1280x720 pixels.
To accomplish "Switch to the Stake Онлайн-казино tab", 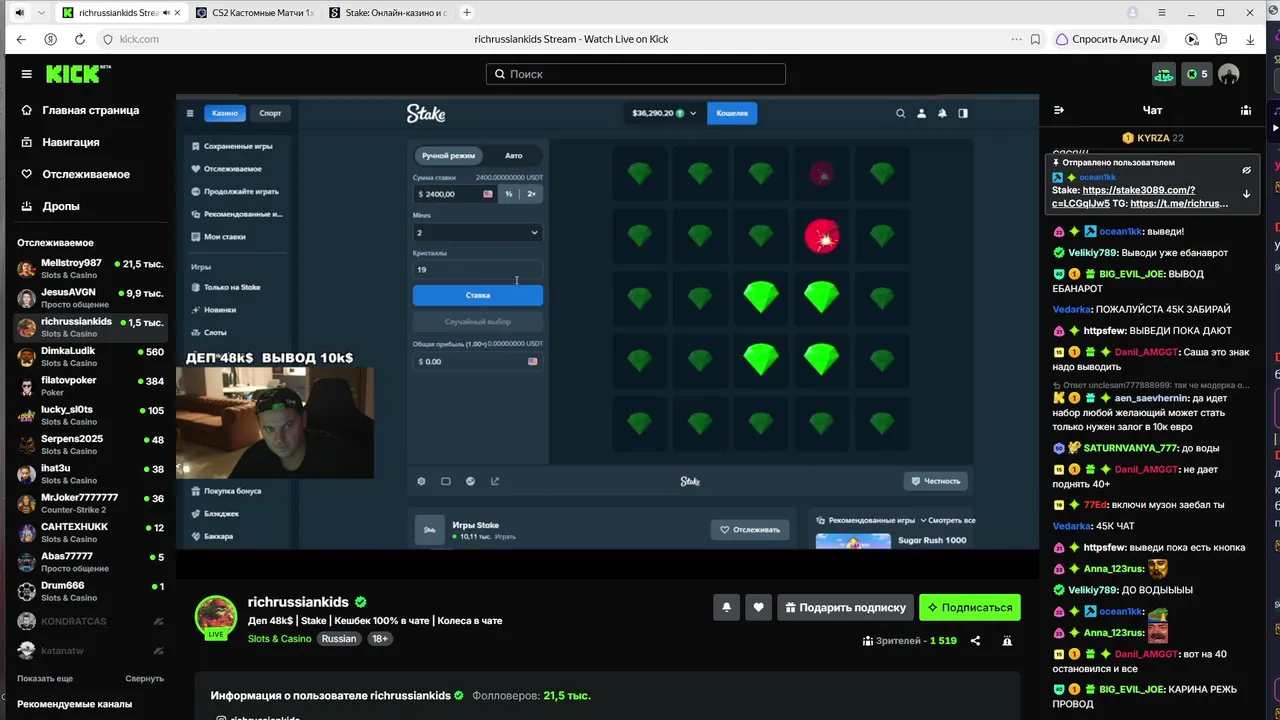I will pos(388,13).
